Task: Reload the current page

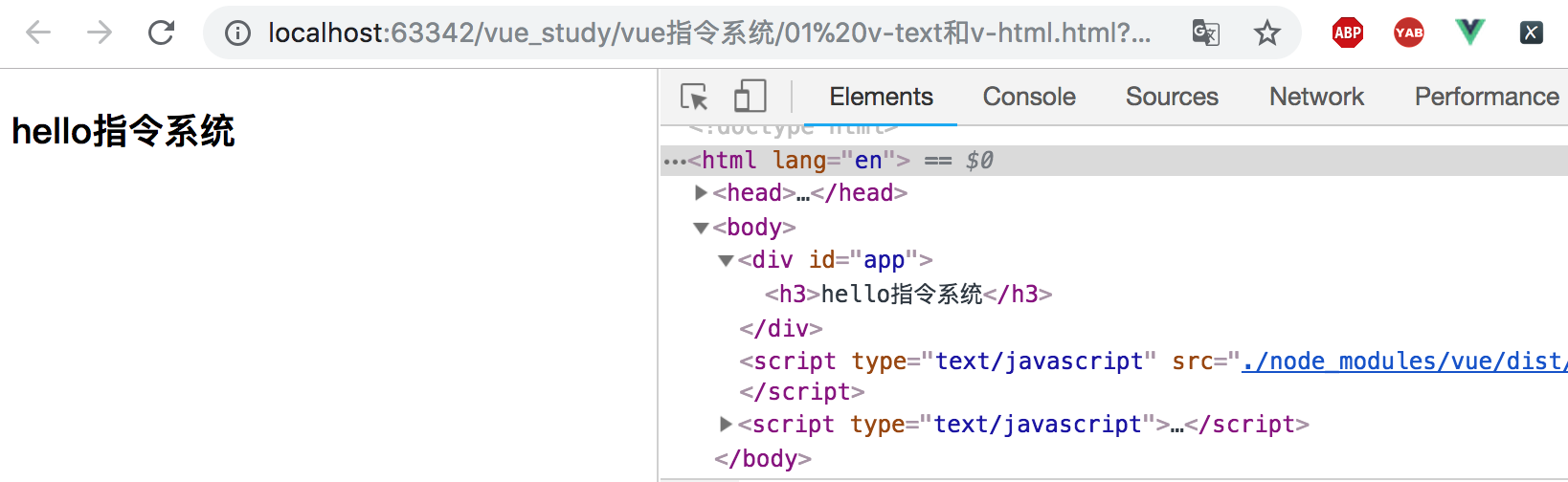Action: [161, 33]
